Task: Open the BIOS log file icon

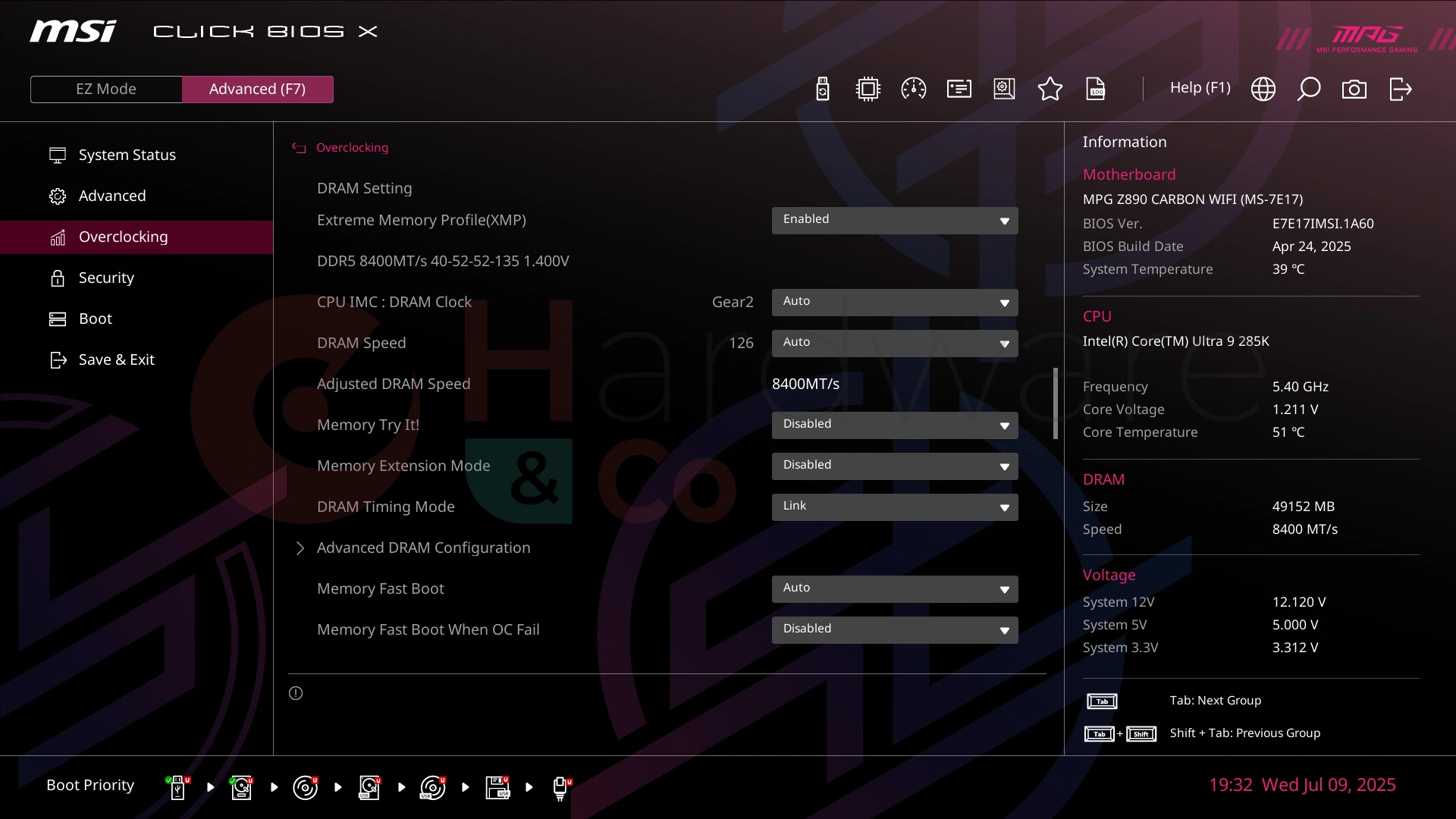Action: click(x=1096, y=89)
